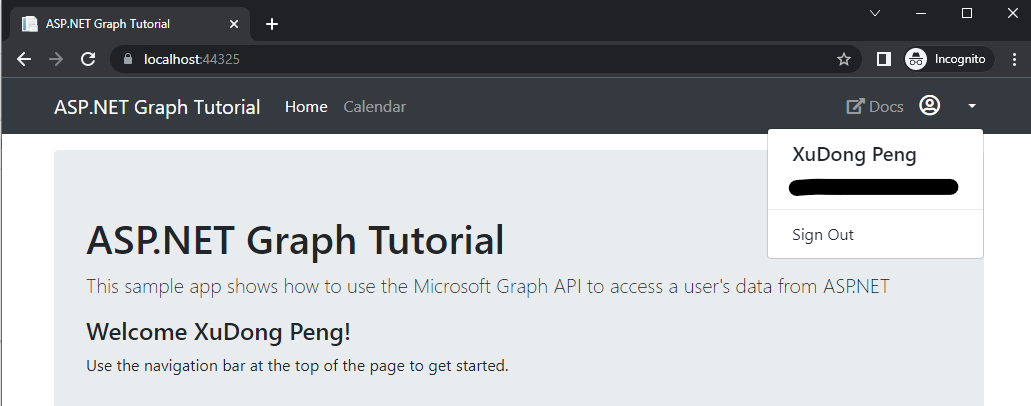
Task: Open the tab search chevron
Action: (x=875, y=13)
